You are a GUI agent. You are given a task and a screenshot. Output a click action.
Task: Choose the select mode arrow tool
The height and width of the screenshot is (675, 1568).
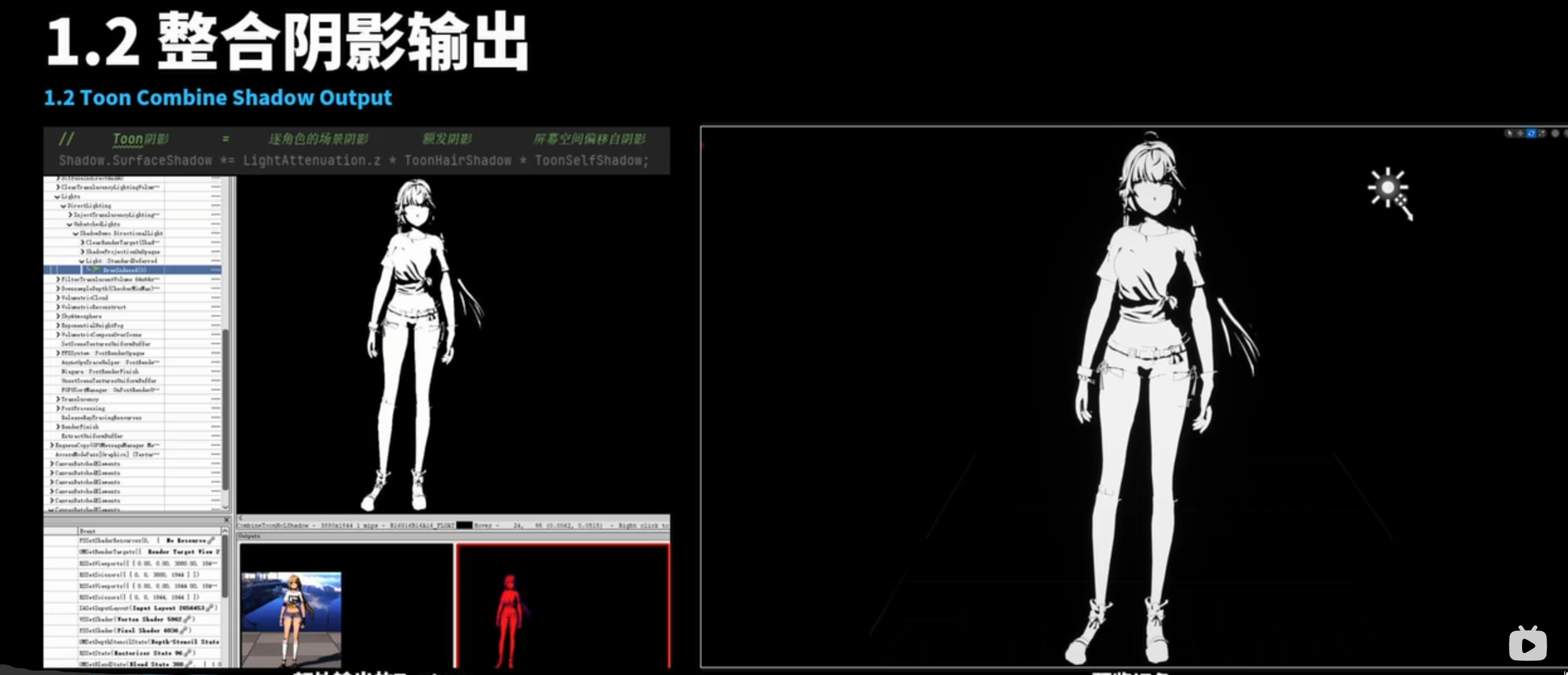coord(1509,133)
